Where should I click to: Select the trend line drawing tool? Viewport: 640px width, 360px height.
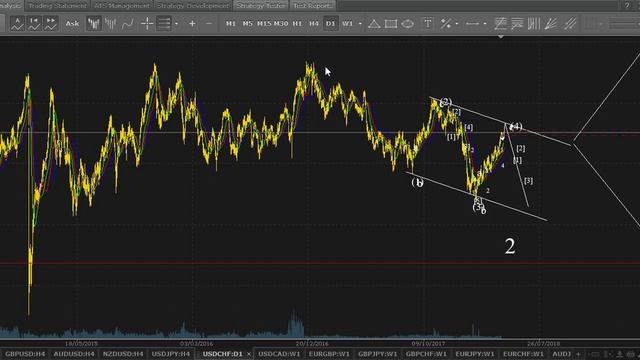click(446, 24)
